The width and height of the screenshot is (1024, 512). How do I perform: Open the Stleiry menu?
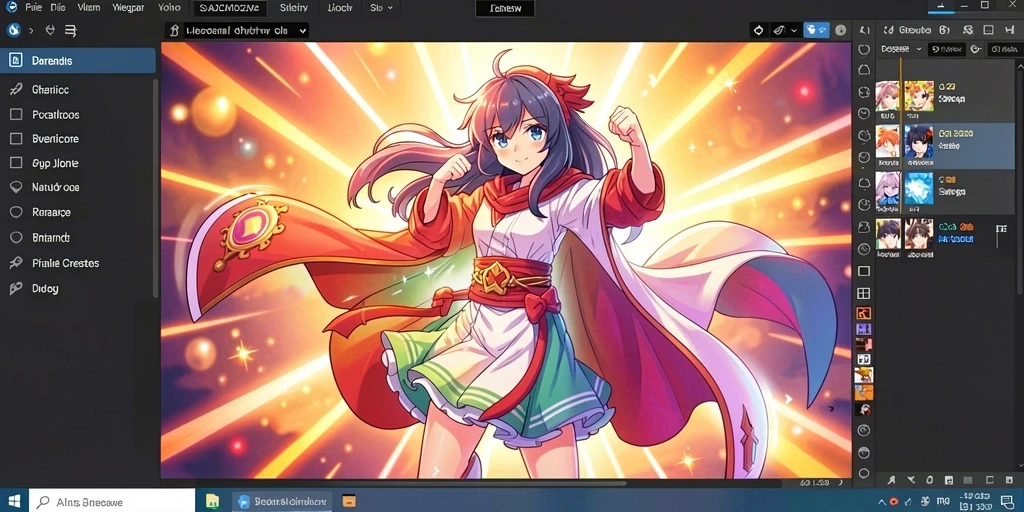[293, 8]
